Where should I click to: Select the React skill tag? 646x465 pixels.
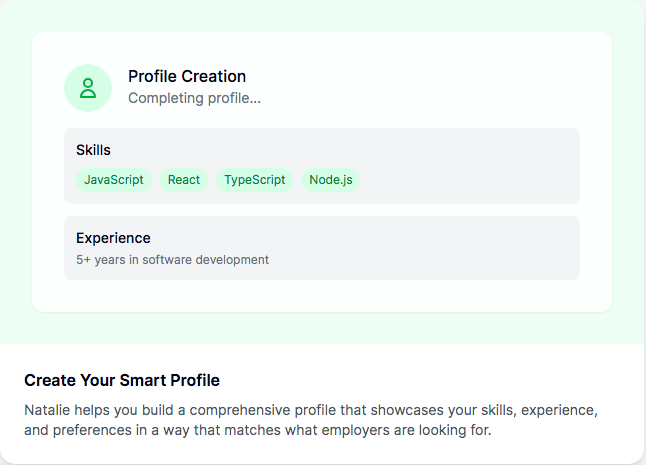(x=184, y=180)
